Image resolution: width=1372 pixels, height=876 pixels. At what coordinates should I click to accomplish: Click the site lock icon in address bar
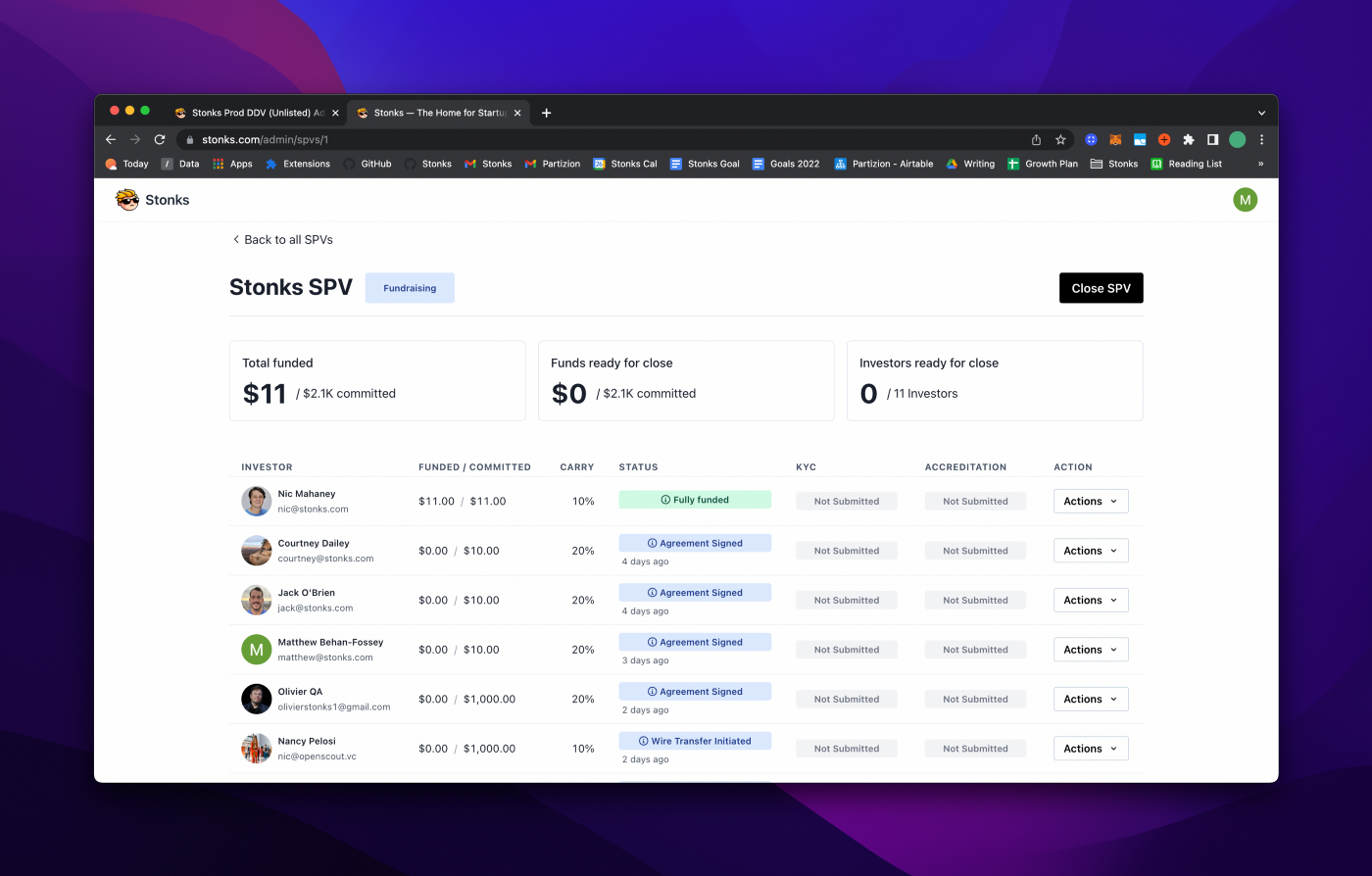pyautogui.click(x=191, y=140)
